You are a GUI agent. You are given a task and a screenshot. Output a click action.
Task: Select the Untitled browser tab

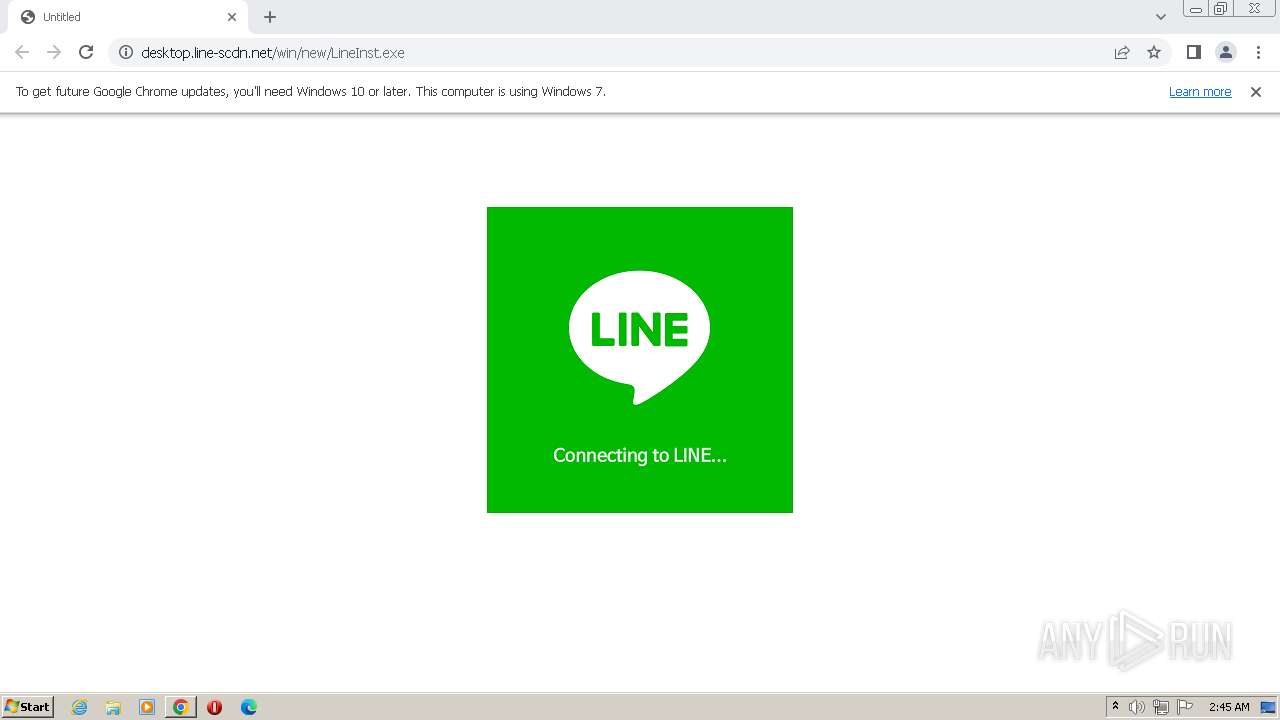coord(128,17)
